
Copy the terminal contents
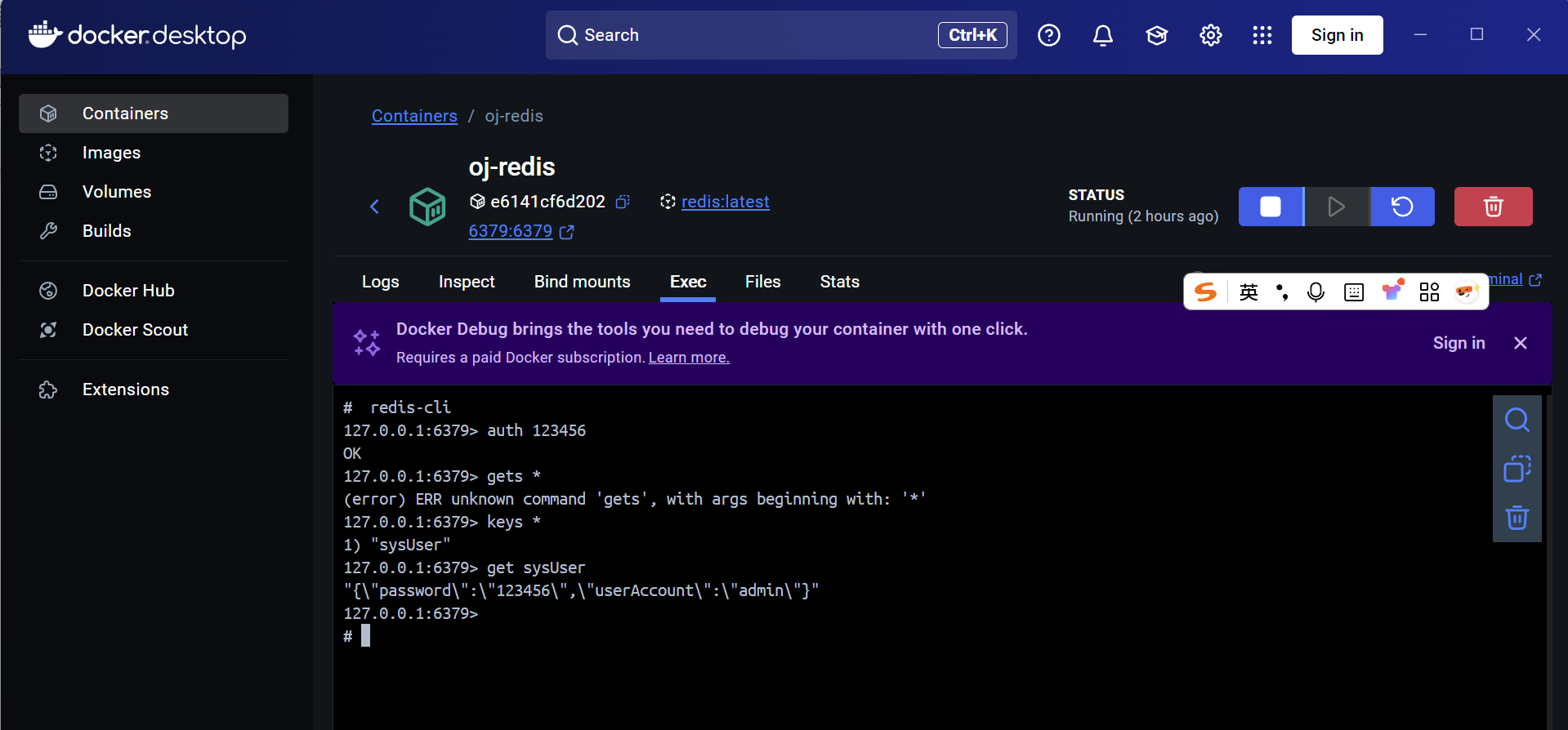pyautogui.click(x=1517, y=469)
